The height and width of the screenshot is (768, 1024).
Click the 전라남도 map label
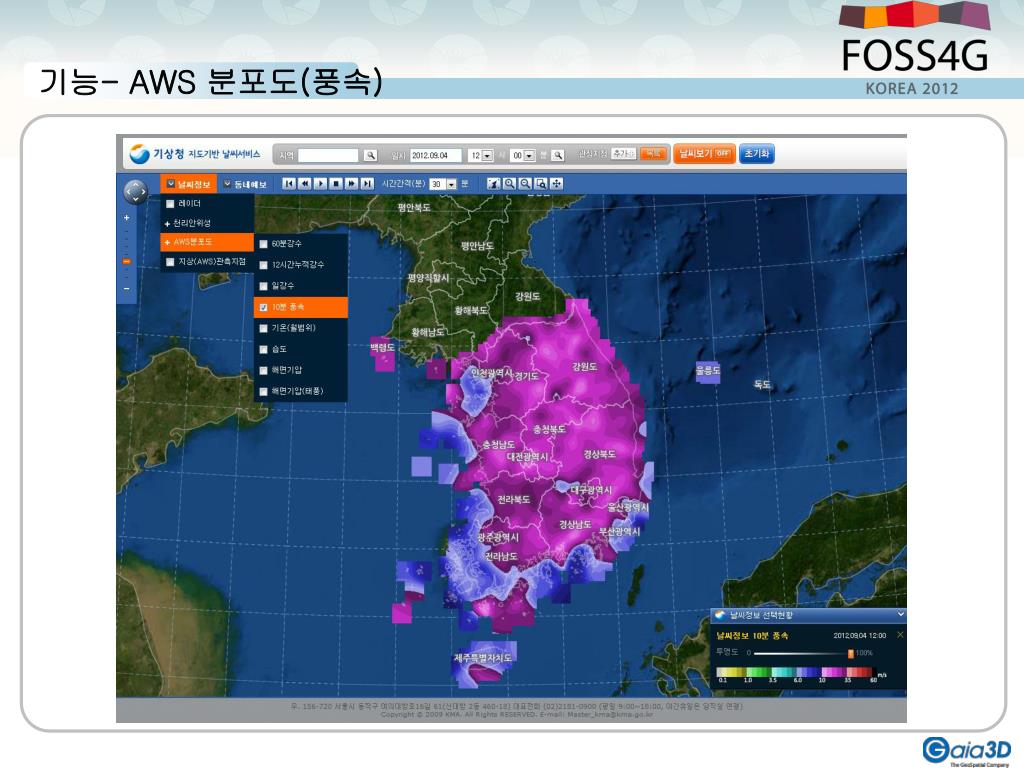click(x=502, y=556)
